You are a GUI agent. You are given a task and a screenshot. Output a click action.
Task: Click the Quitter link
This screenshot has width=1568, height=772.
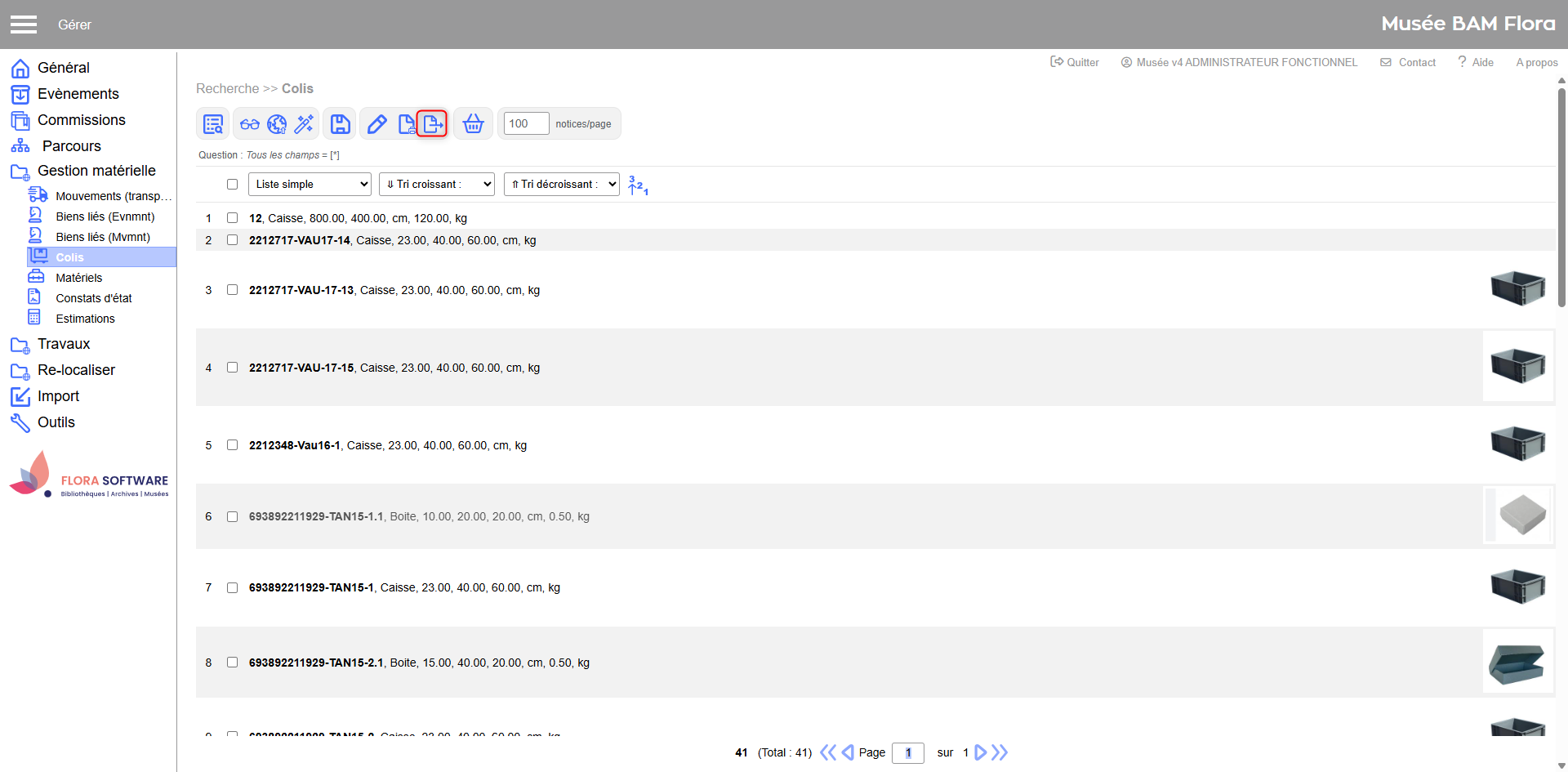pos(1075,62)
